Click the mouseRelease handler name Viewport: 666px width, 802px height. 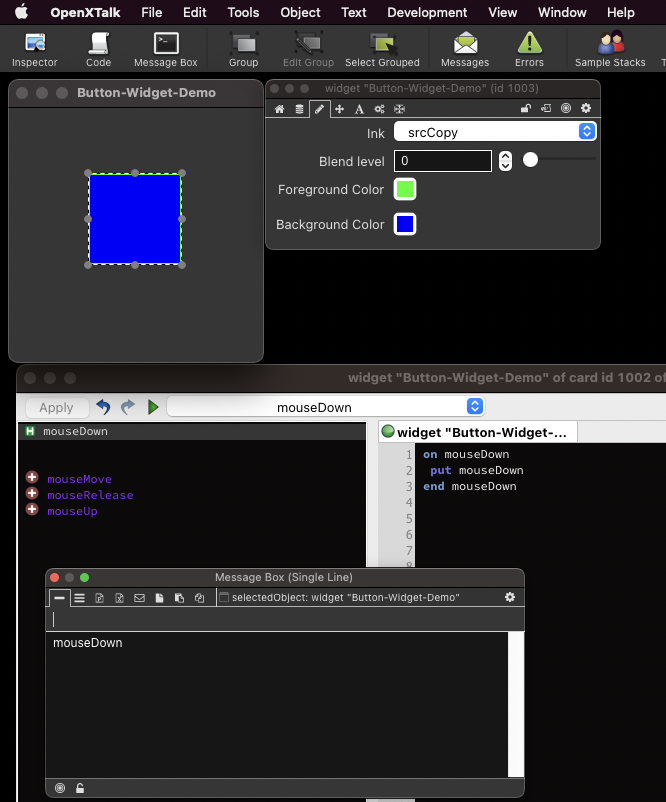coord(90,495)
